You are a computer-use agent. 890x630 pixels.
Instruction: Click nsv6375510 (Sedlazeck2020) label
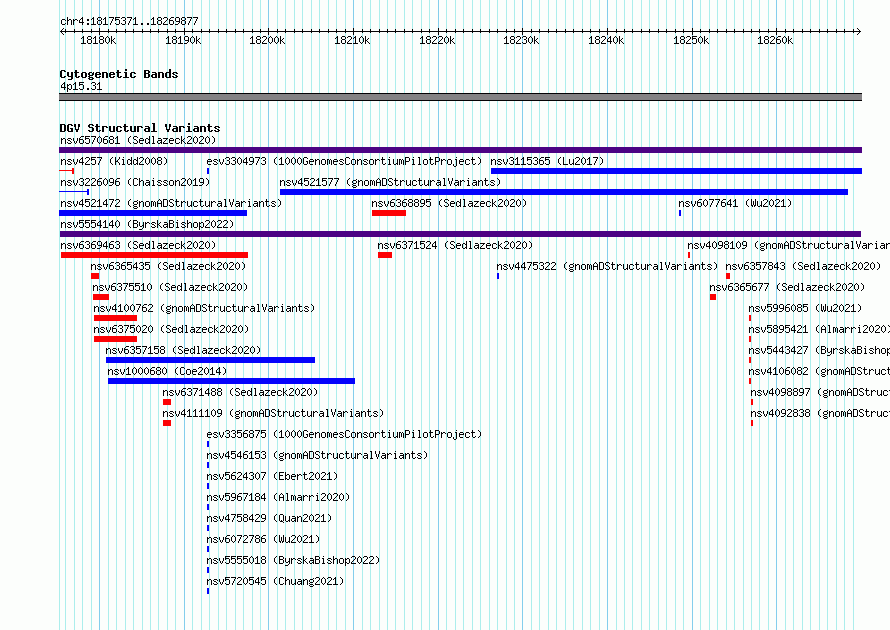170,287
